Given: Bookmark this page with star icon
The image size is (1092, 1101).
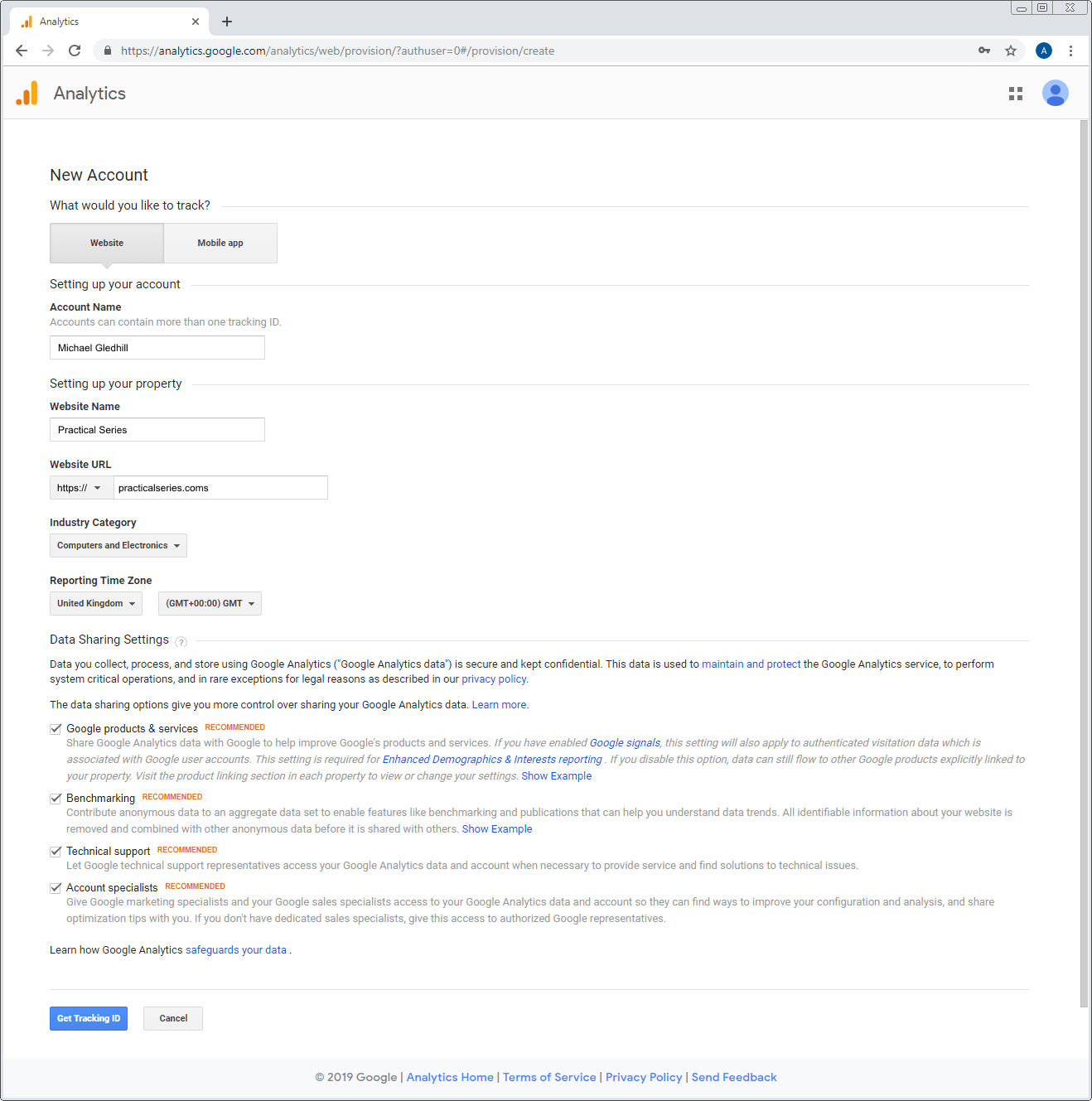Looking at the screenshot, I should point(1011,51).
